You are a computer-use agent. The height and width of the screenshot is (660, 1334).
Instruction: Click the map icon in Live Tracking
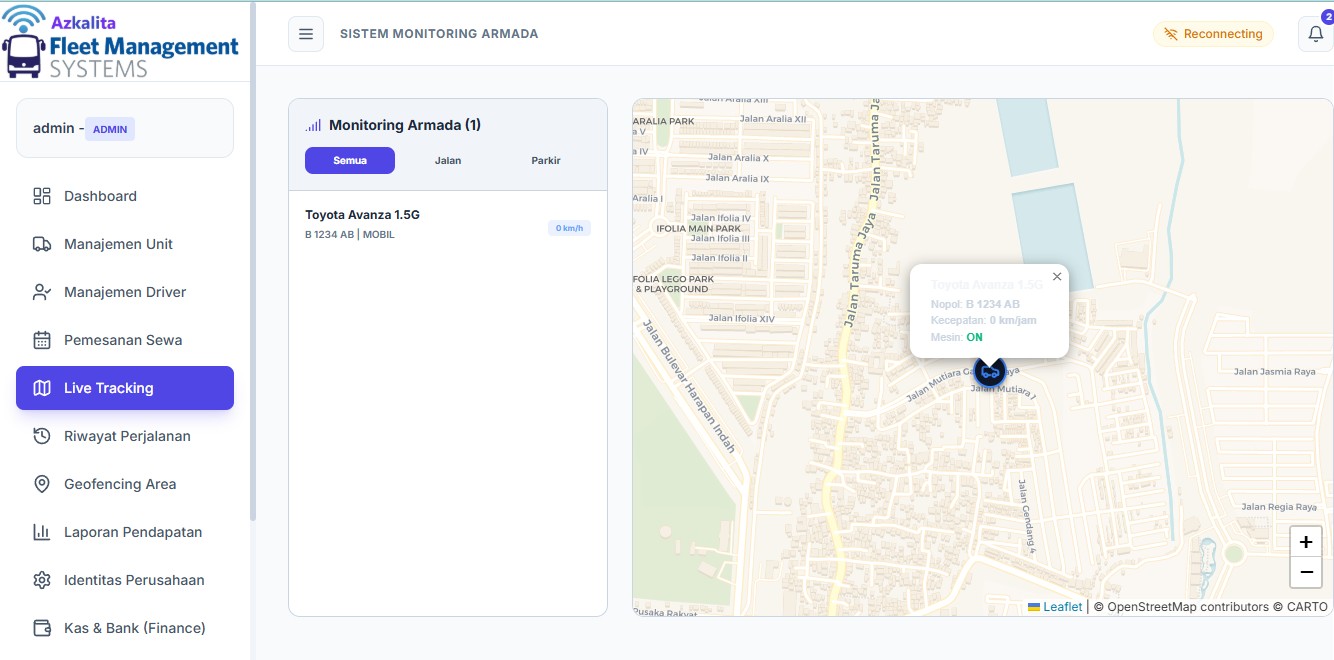42,388
